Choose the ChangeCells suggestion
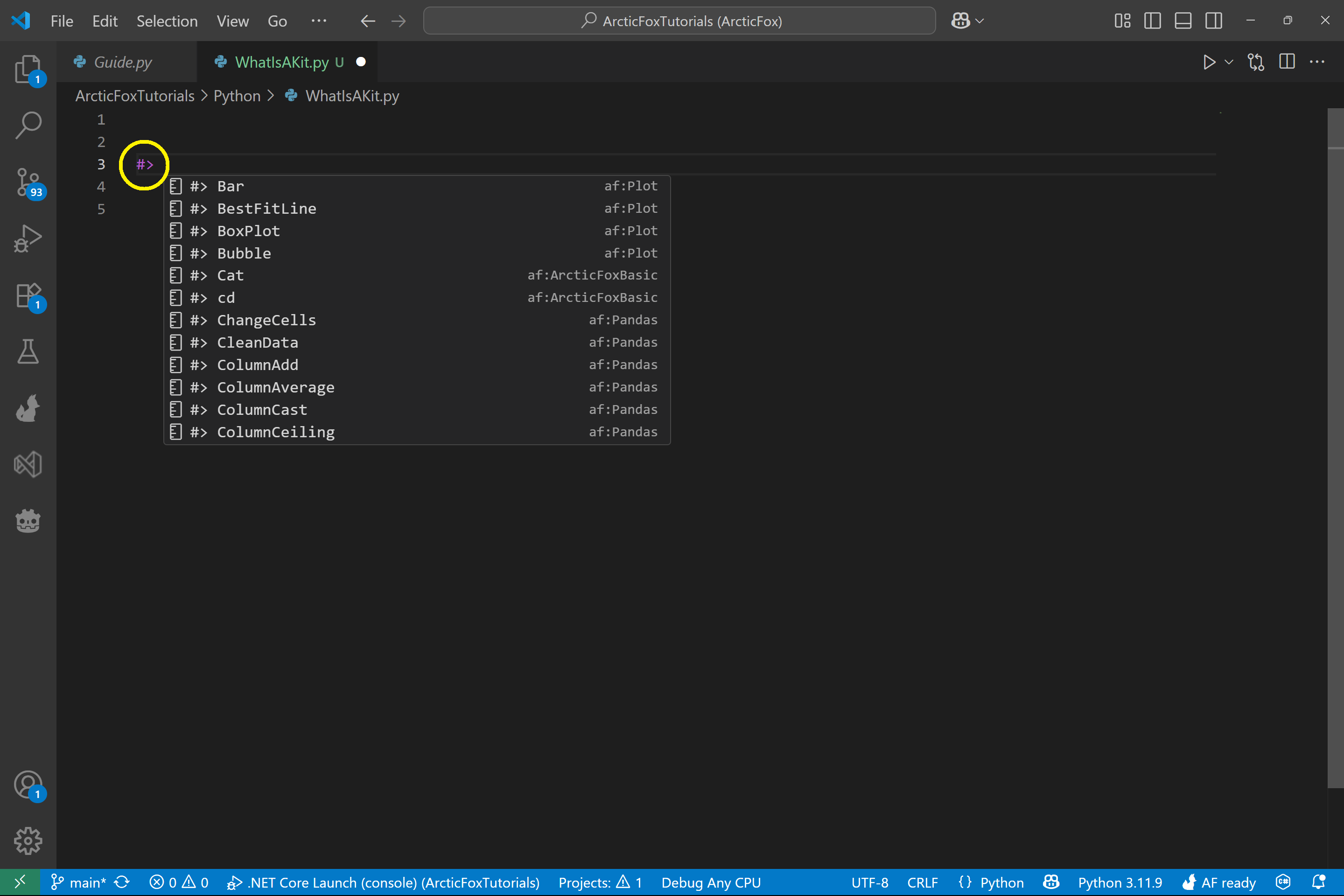 417,320
